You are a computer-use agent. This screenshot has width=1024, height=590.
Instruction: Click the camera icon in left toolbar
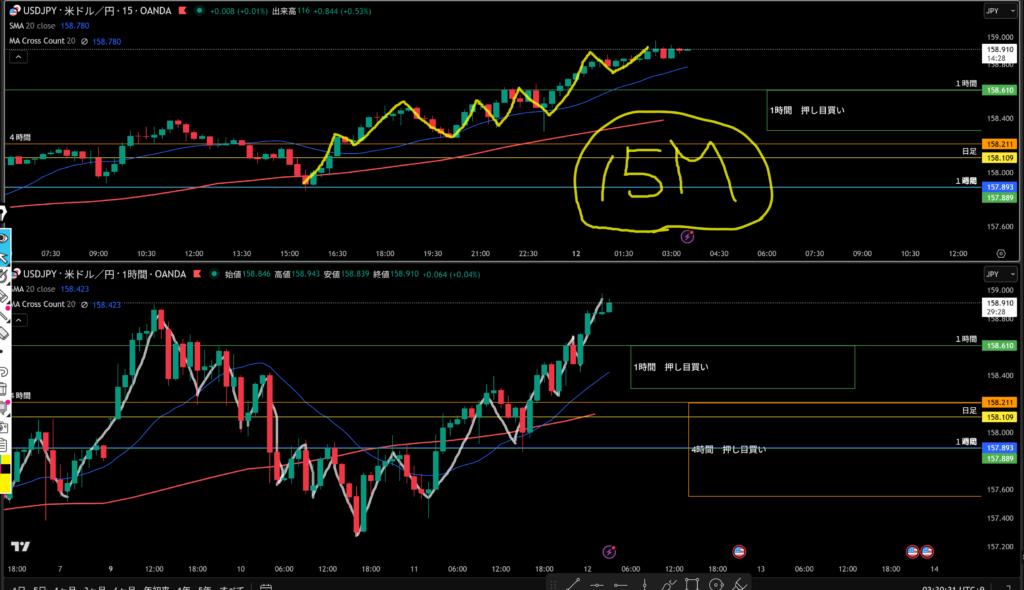pyautogui.click(x=4, y=426)
